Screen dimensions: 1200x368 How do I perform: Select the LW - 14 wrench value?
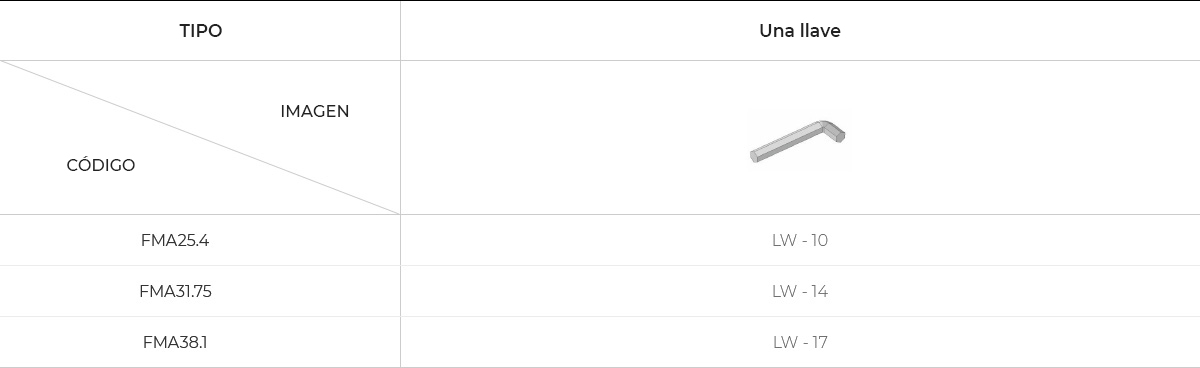tap(800, 291)
